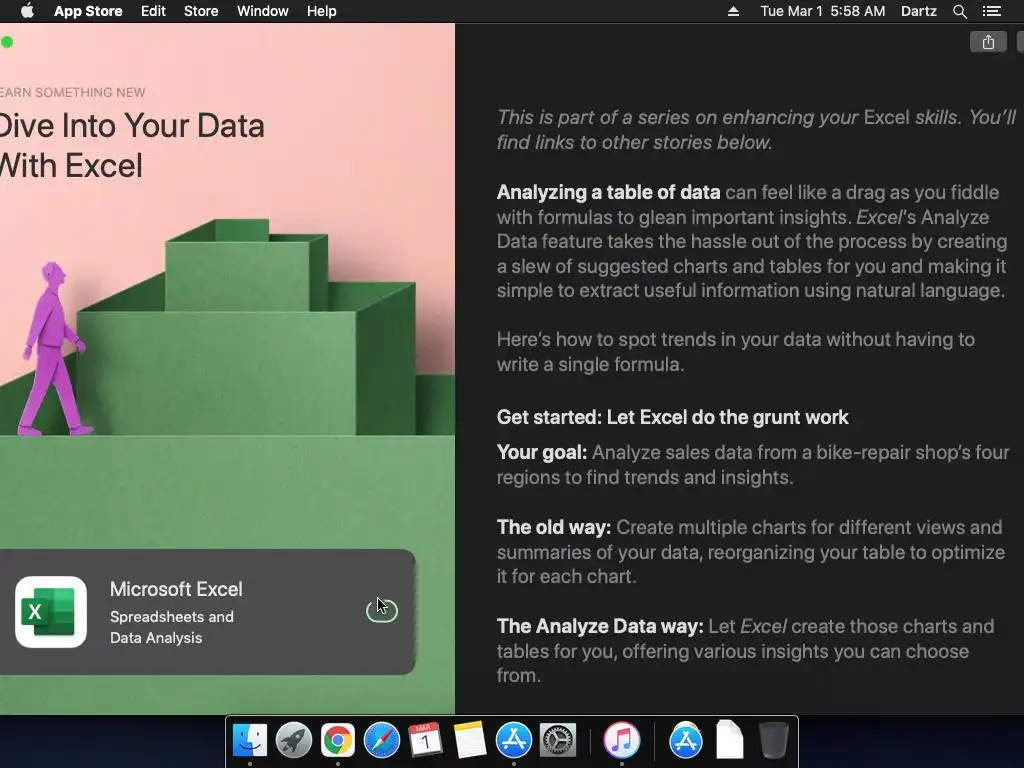
Task: Open Trash from the Dock
Action: [x=774, y=740]
